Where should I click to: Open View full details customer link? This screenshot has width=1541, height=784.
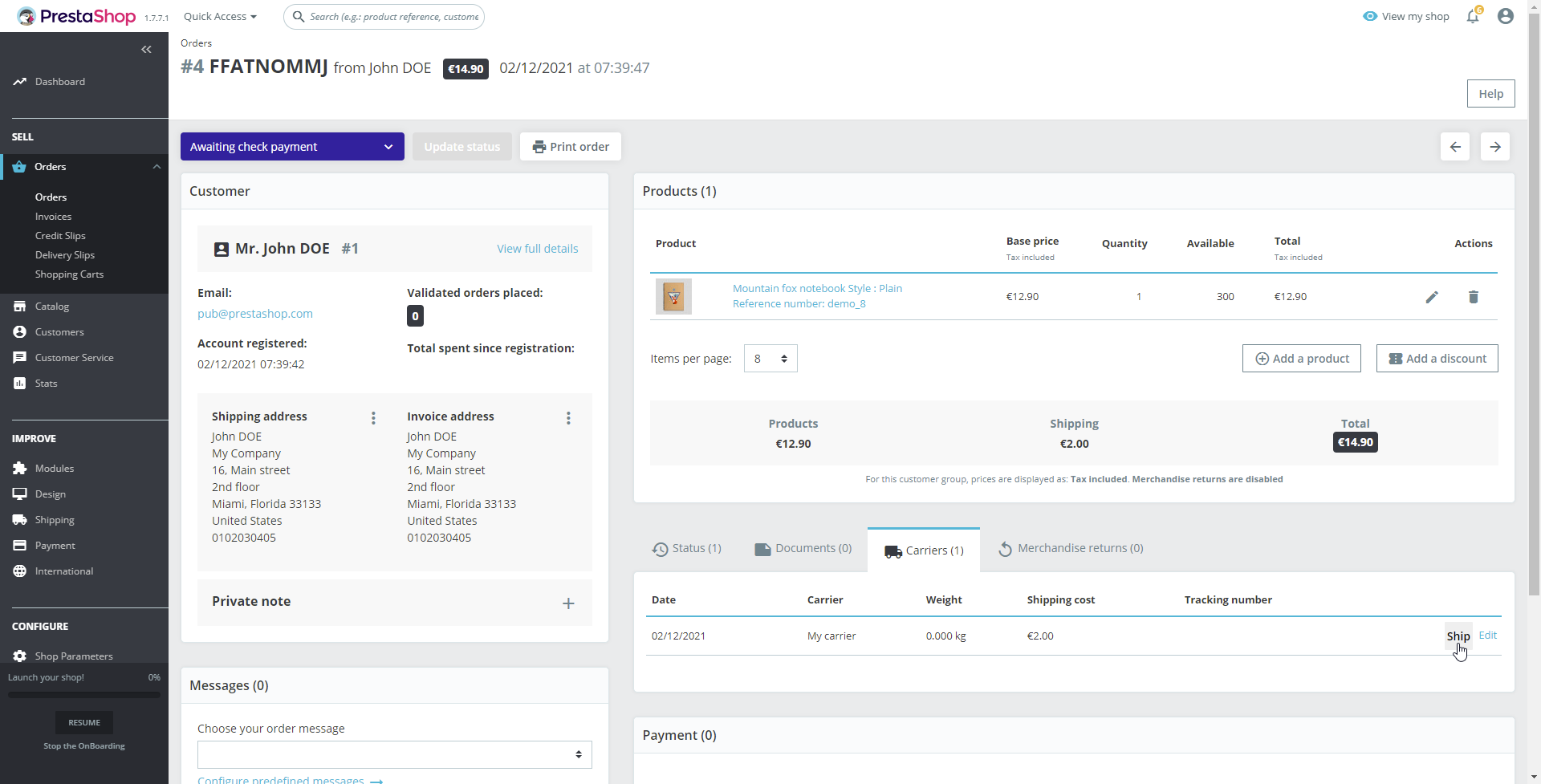[x=538, y=249]
